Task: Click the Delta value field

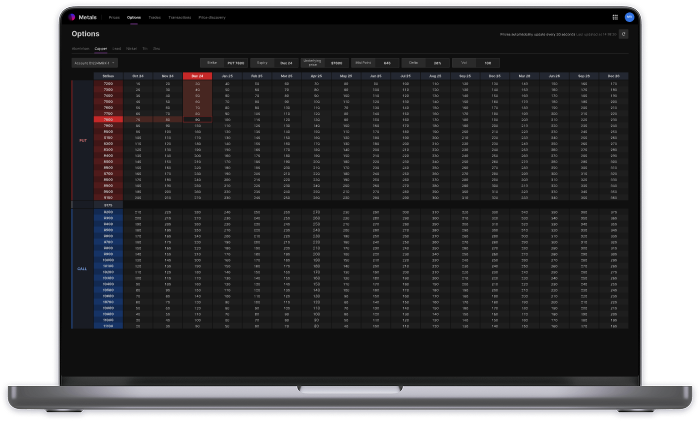Action: [x=439, y=61]
